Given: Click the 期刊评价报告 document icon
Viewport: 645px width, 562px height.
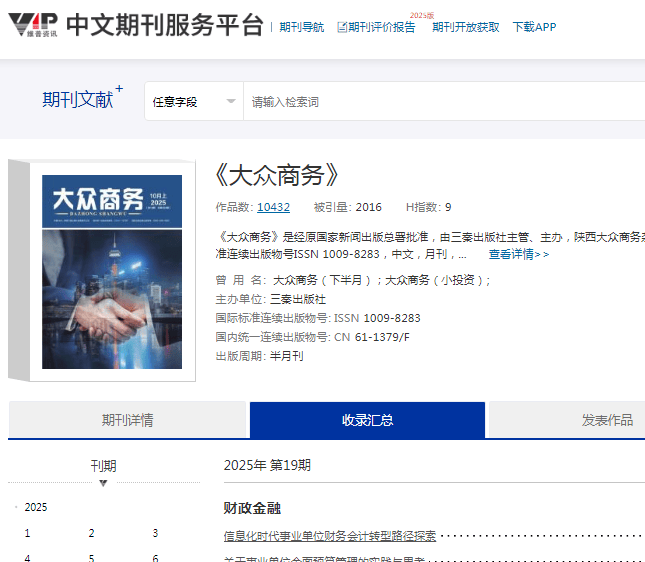Looking at the screenshot, I should 342,27.
